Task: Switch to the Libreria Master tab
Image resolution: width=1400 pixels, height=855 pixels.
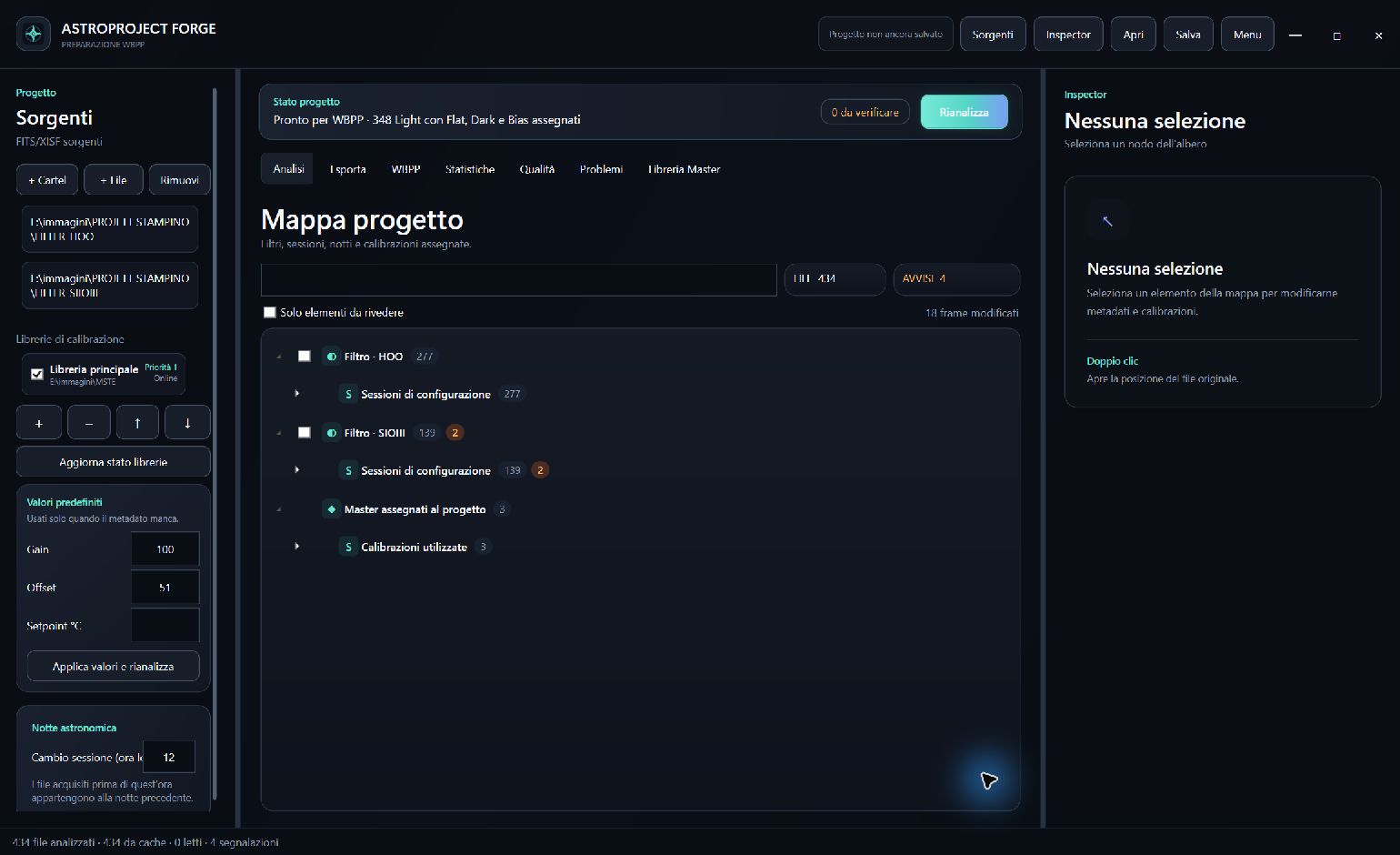Action: tap(684, 169)
